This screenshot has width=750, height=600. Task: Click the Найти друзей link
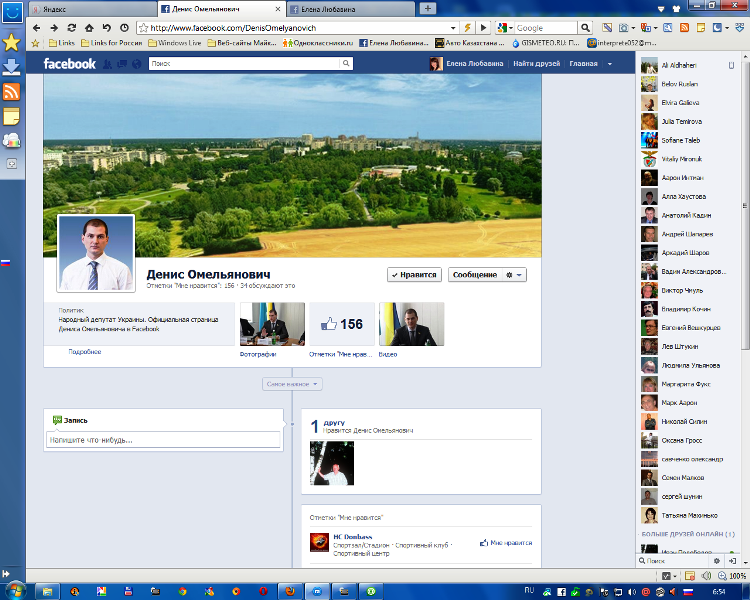click(x=536, y=64)
